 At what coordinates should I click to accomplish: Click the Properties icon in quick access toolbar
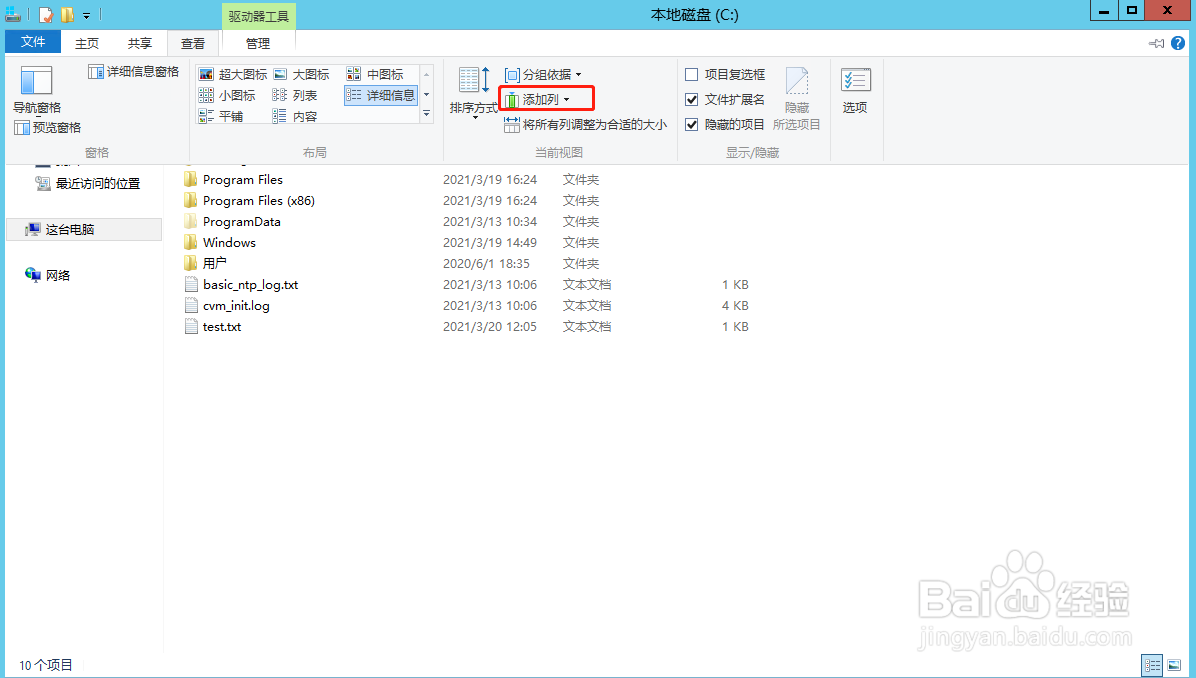click(x=46, y=14)
